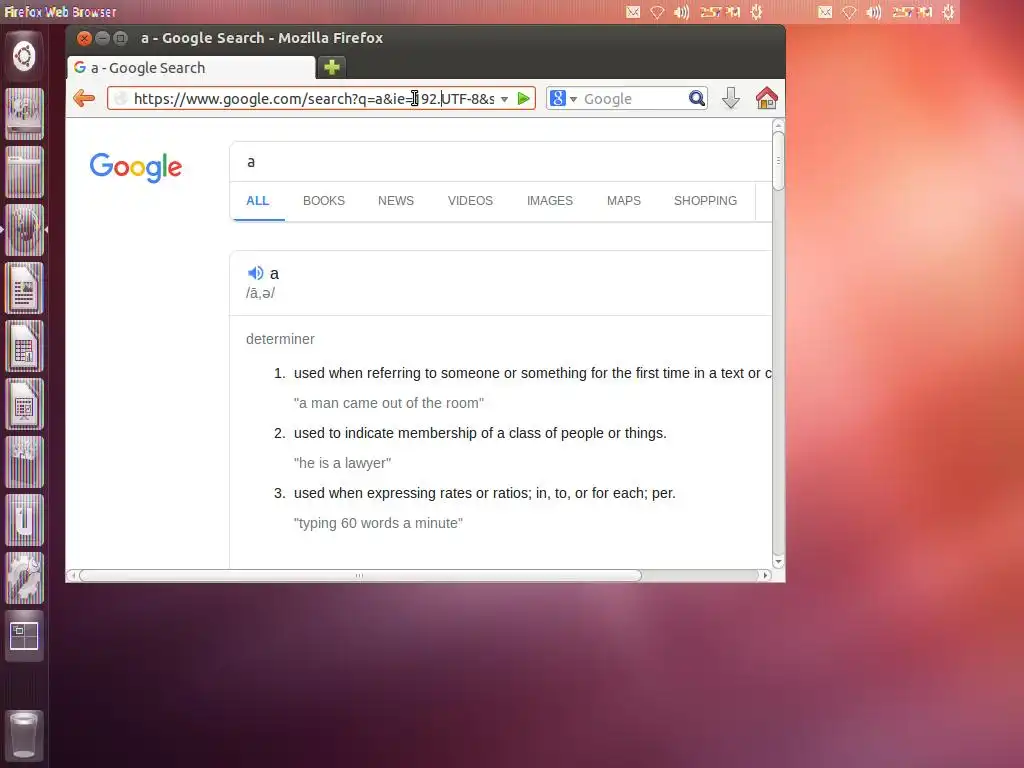Switch to the BOOKS results tab
1024x768 pixels.
[324, 200]
